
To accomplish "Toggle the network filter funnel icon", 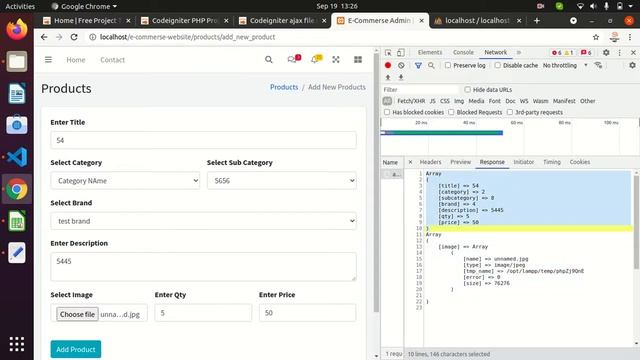I will [418, 65].
